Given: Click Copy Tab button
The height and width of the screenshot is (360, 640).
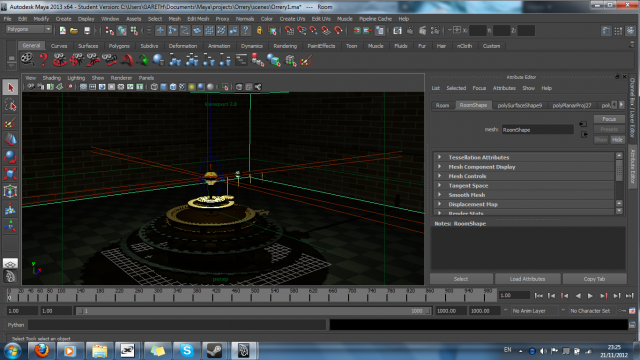Looking at the screenshot, I should pos(594,279).
